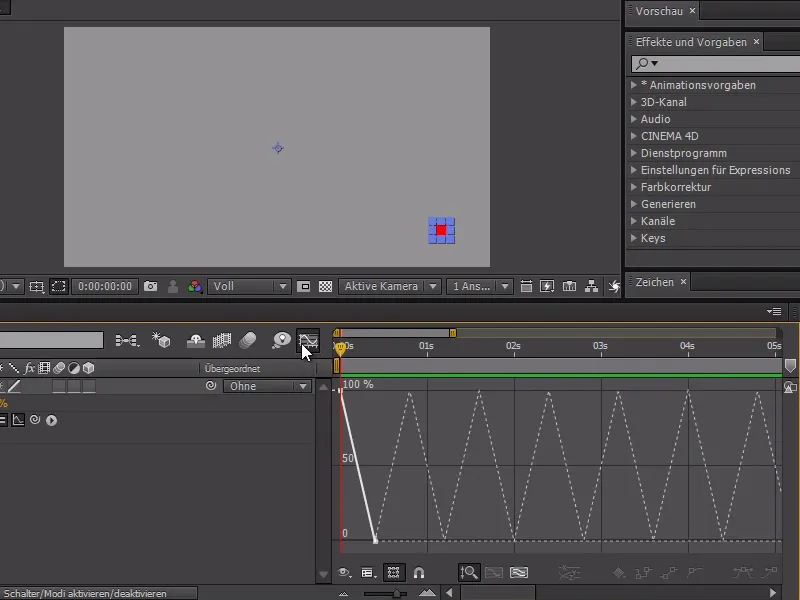Click the Schalter/Modi aktivieren/deaktivieren button

tap(98, 593)
